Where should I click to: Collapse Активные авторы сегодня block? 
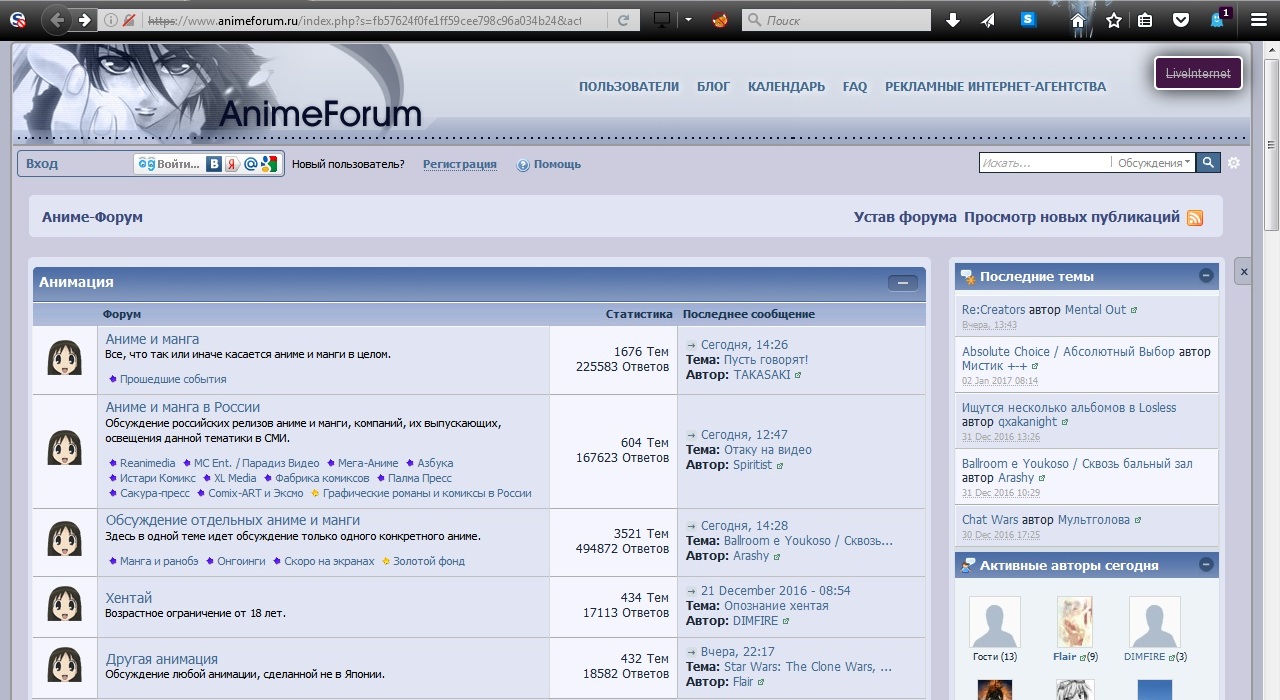click(1206, 565)
